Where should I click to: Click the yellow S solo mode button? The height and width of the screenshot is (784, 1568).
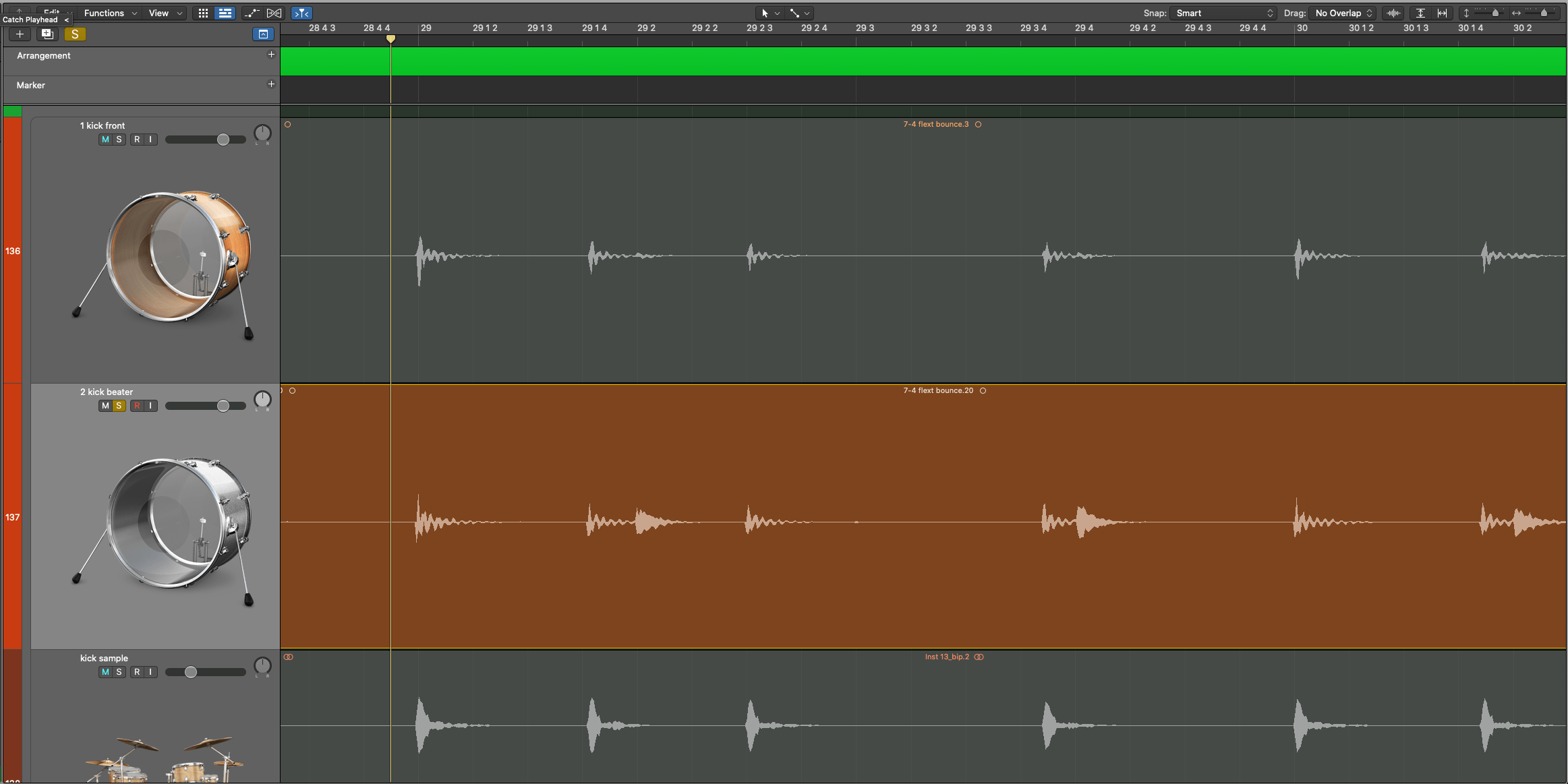tap(74, 34)
